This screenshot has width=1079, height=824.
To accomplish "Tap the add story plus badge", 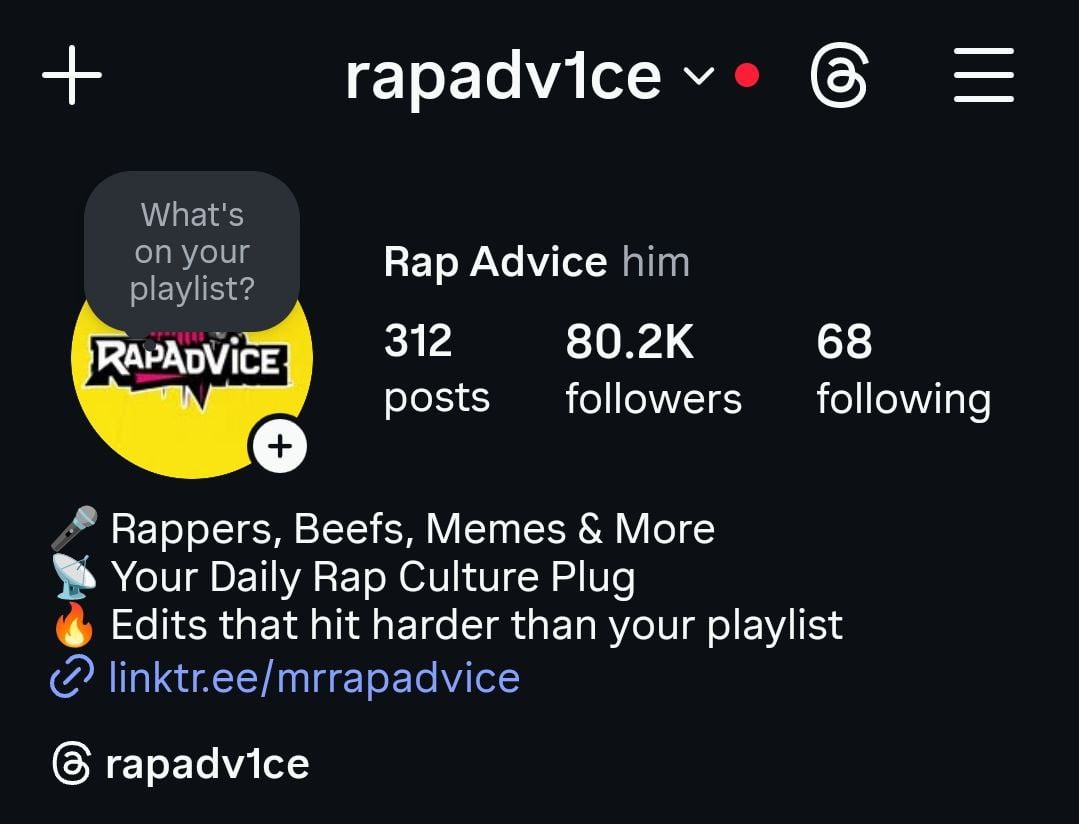I will tap(279, 446).
